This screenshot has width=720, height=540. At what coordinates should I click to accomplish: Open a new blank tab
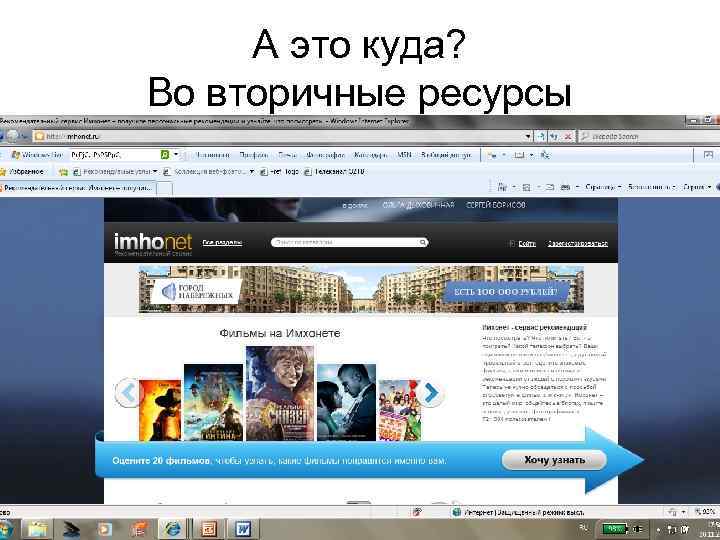click(165, 188)
